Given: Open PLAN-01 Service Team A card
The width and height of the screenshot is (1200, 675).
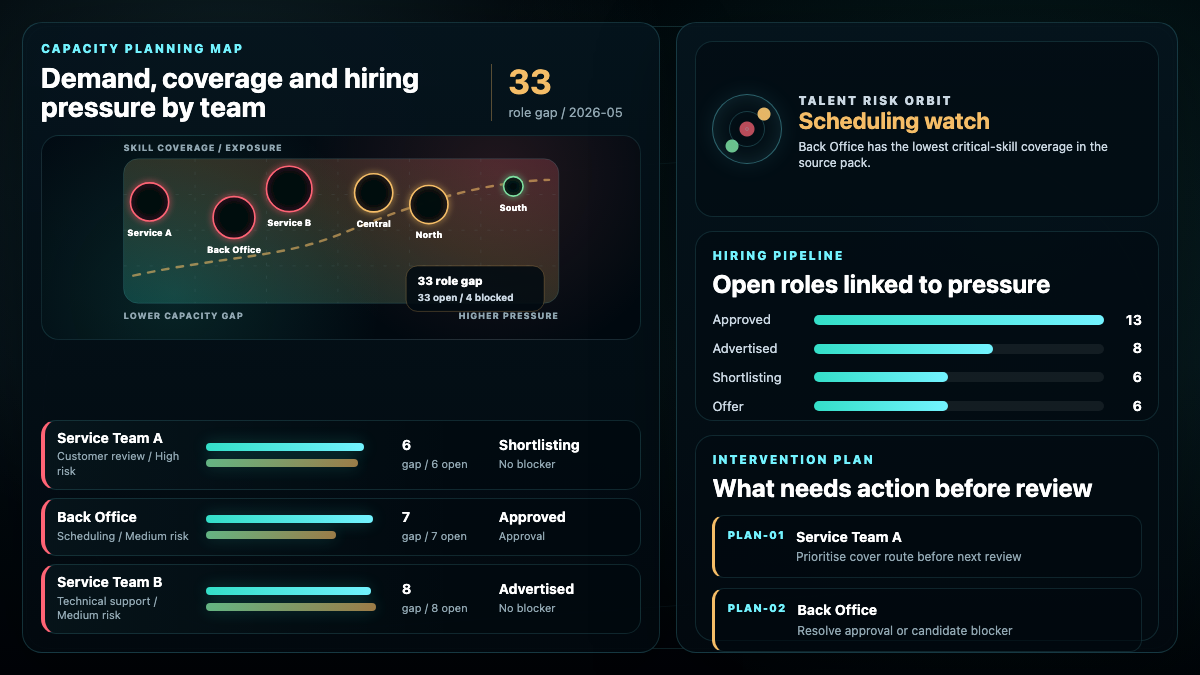Looking at the screenshot, I should [927, 547].
